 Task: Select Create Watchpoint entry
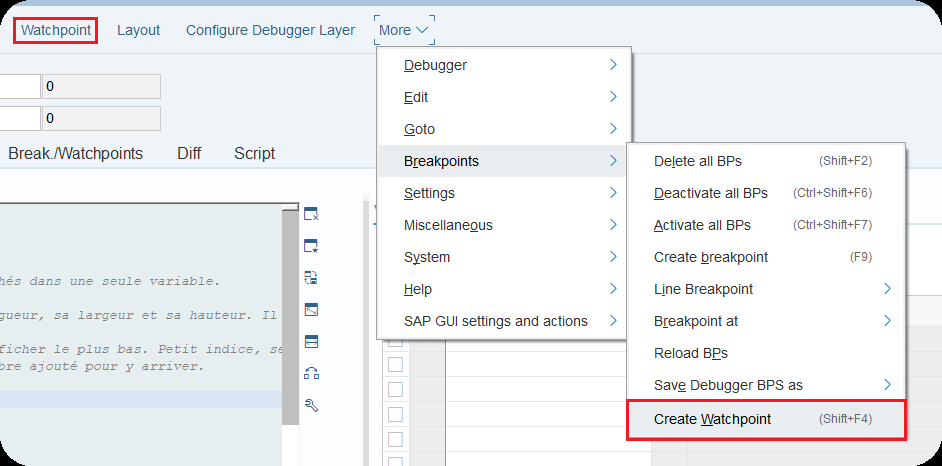coord(766,419)
